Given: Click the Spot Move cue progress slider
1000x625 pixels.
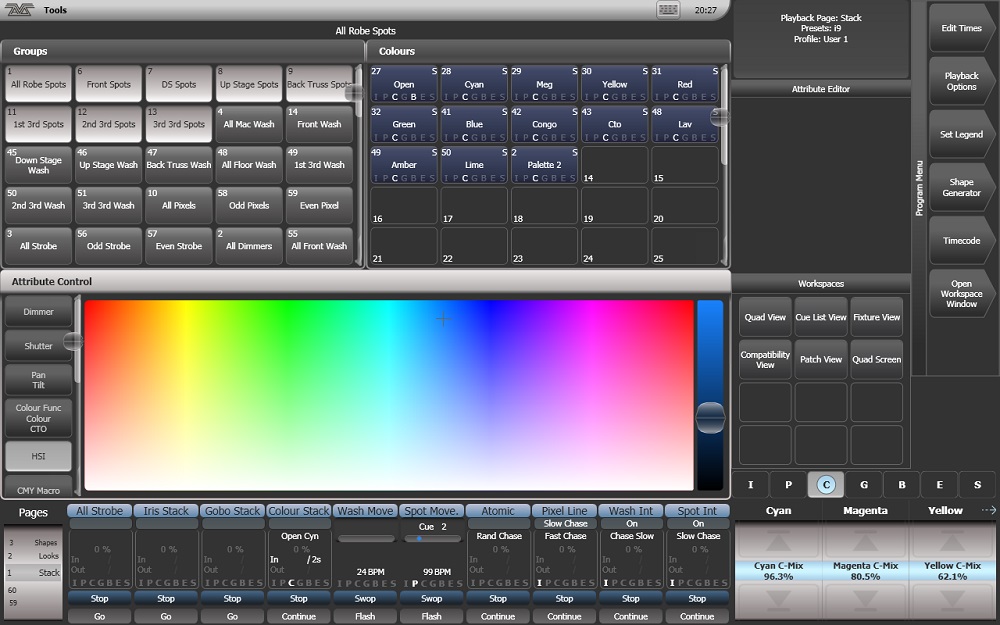Looking at the screenshot, I should [x=432, y=539].
